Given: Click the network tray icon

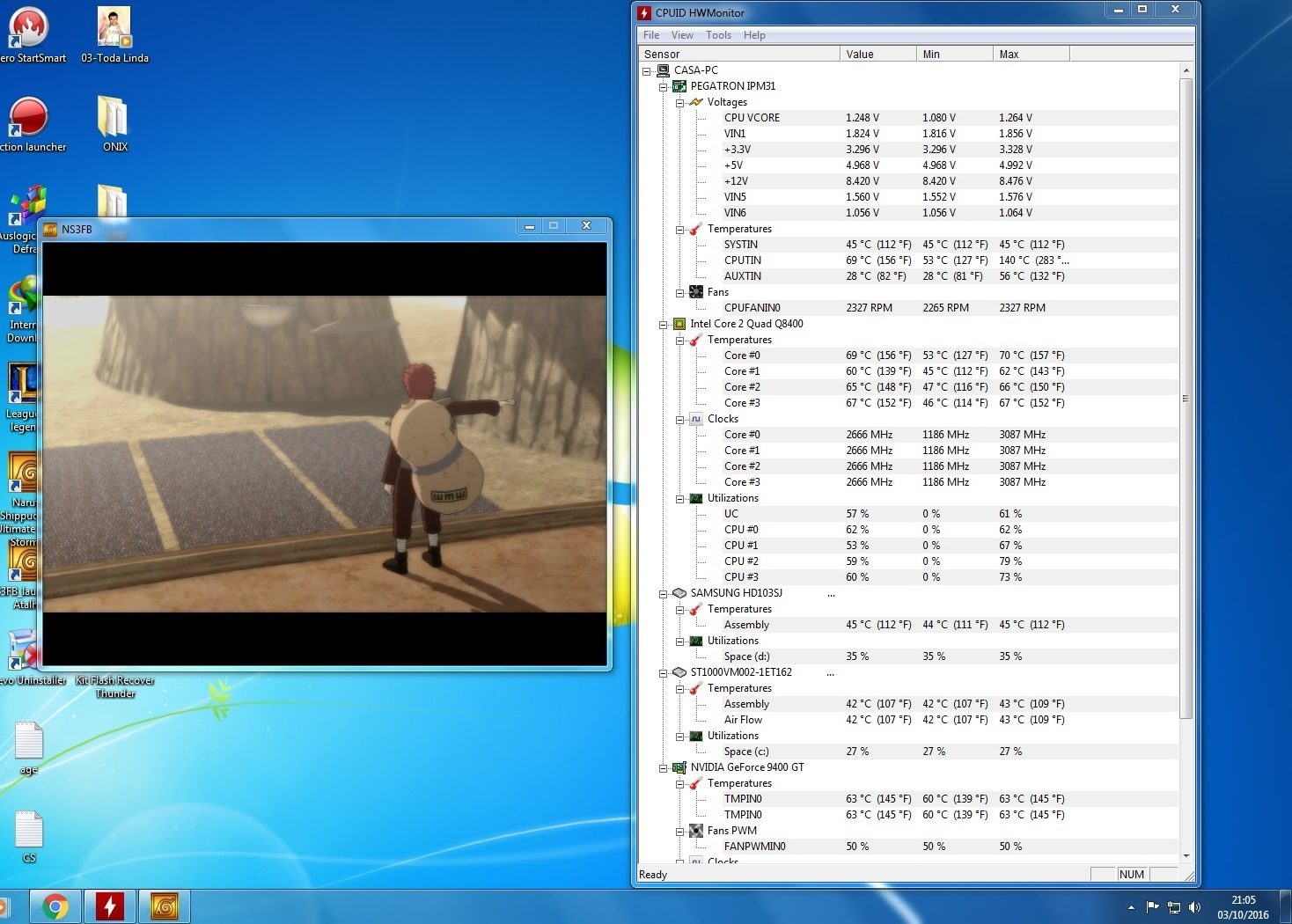Looking at the screenshot, I should tap(1173, 907).
